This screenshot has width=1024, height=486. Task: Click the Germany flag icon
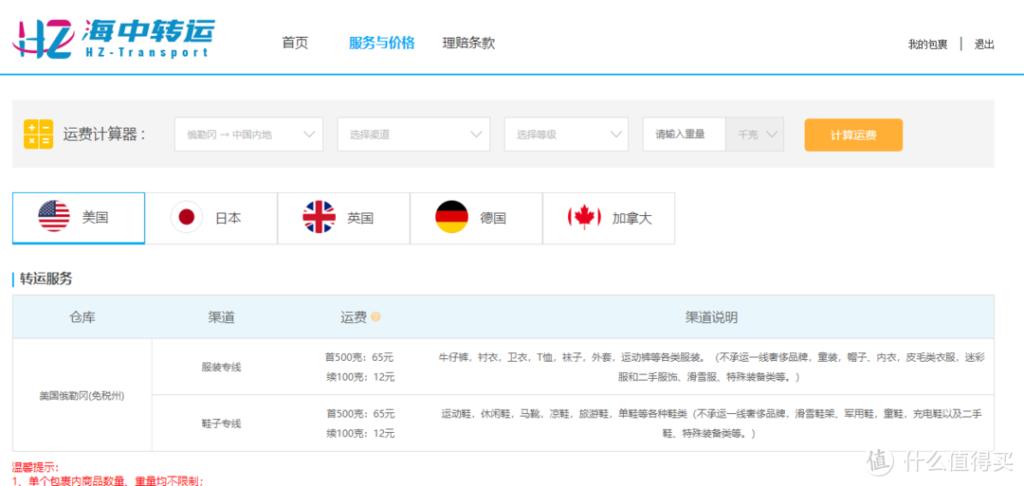click(x=452, y=217)
